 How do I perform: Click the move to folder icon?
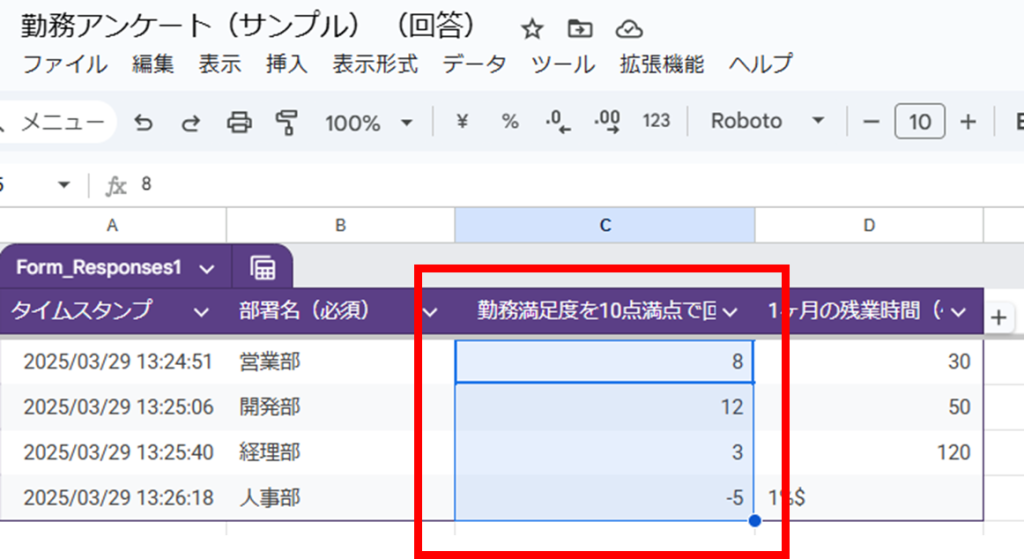coord(579,28)
